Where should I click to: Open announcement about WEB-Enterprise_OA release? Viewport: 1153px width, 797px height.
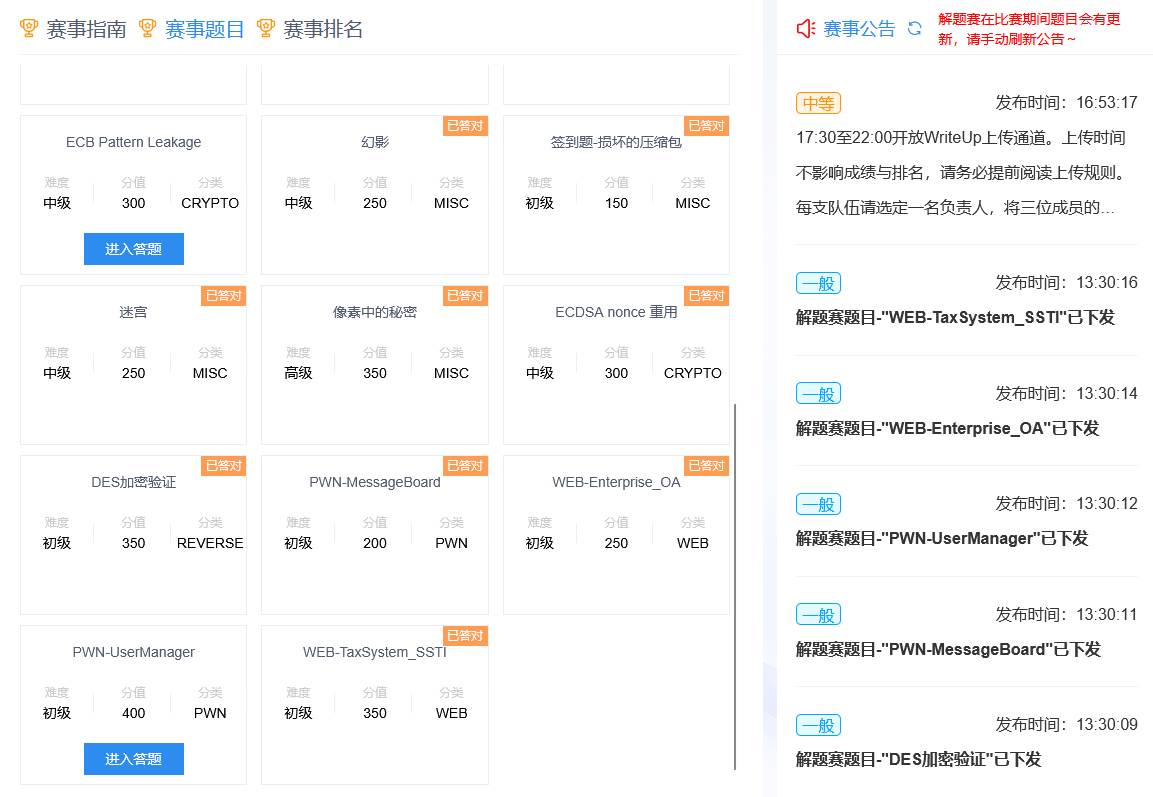point(947,428)
